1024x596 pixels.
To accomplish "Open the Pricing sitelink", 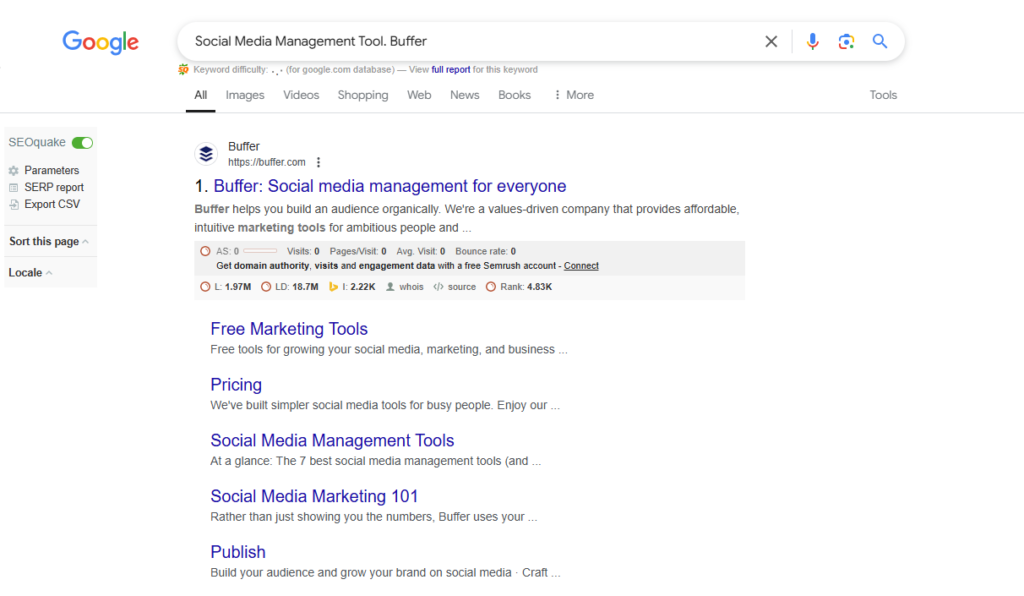I will [x=236, y=385].
